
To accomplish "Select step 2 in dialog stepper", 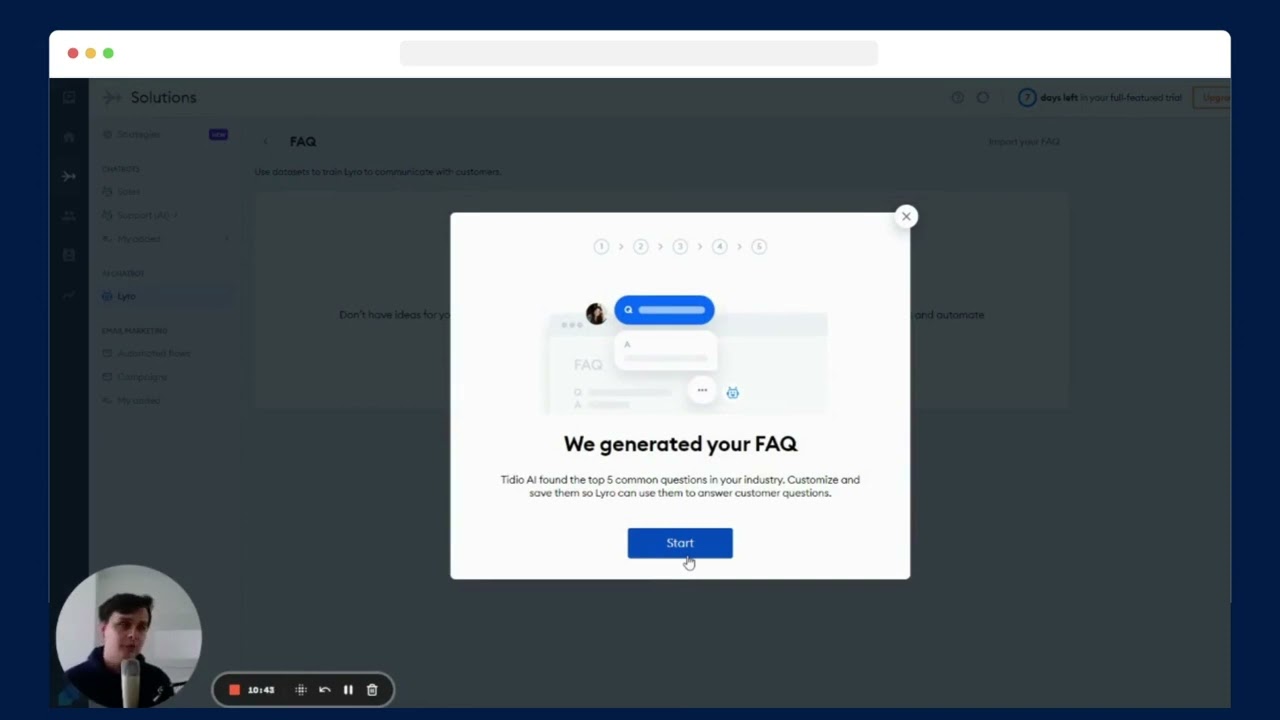I will coord(641,246).
